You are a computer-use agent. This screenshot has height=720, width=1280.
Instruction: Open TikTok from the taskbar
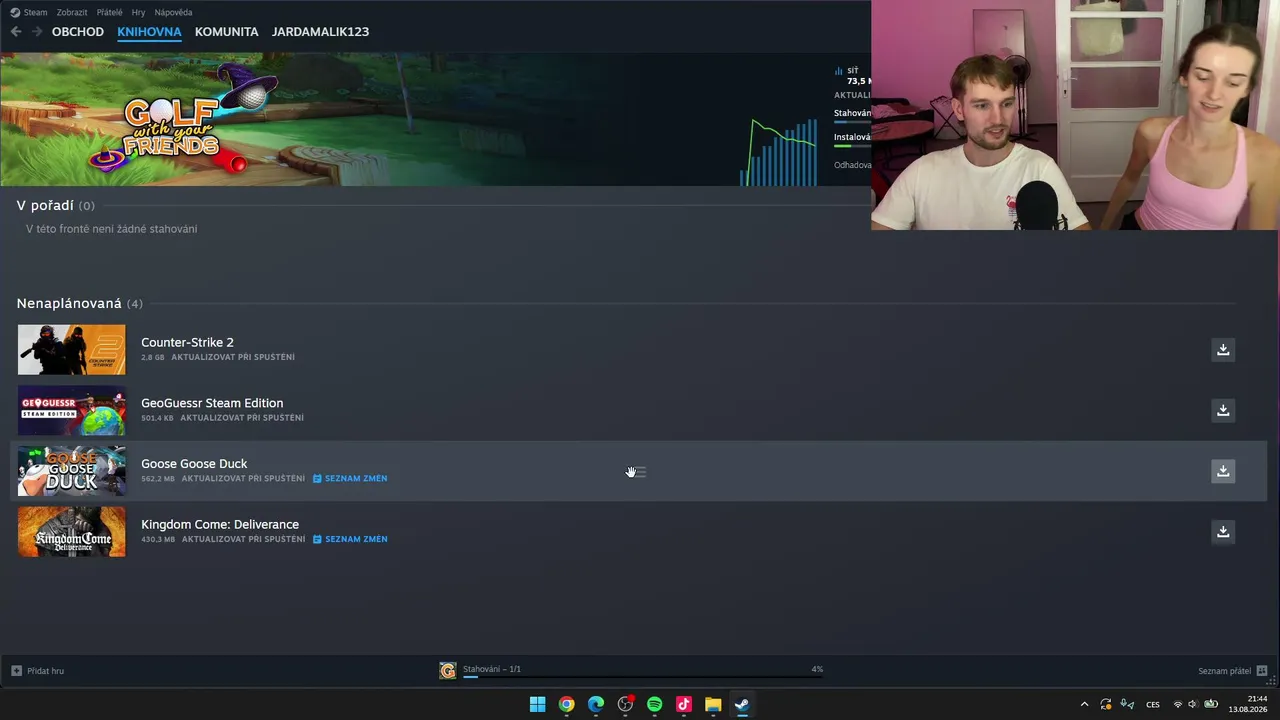[684, 704]
